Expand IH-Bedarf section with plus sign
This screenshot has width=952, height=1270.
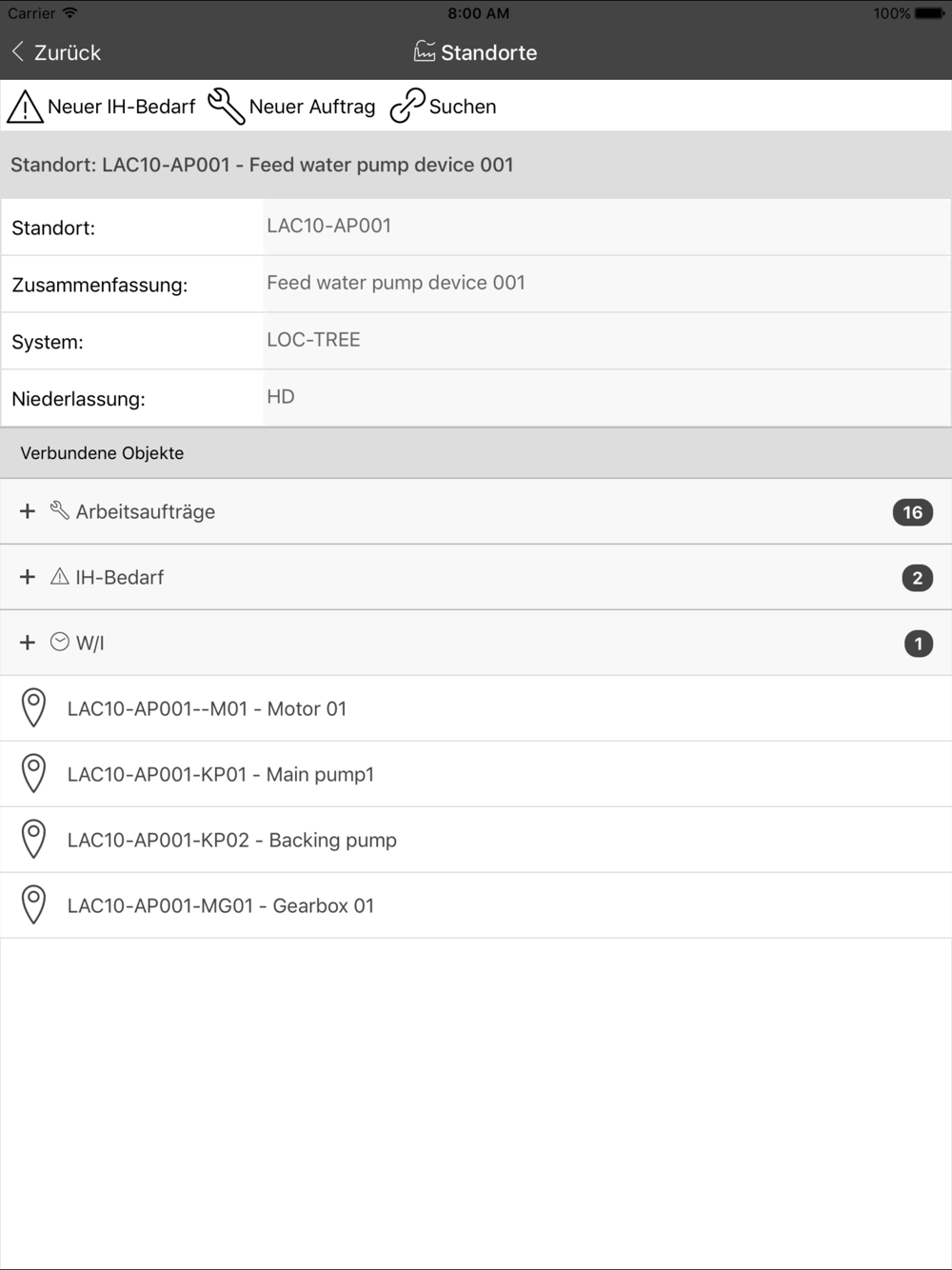coord(28,577)
